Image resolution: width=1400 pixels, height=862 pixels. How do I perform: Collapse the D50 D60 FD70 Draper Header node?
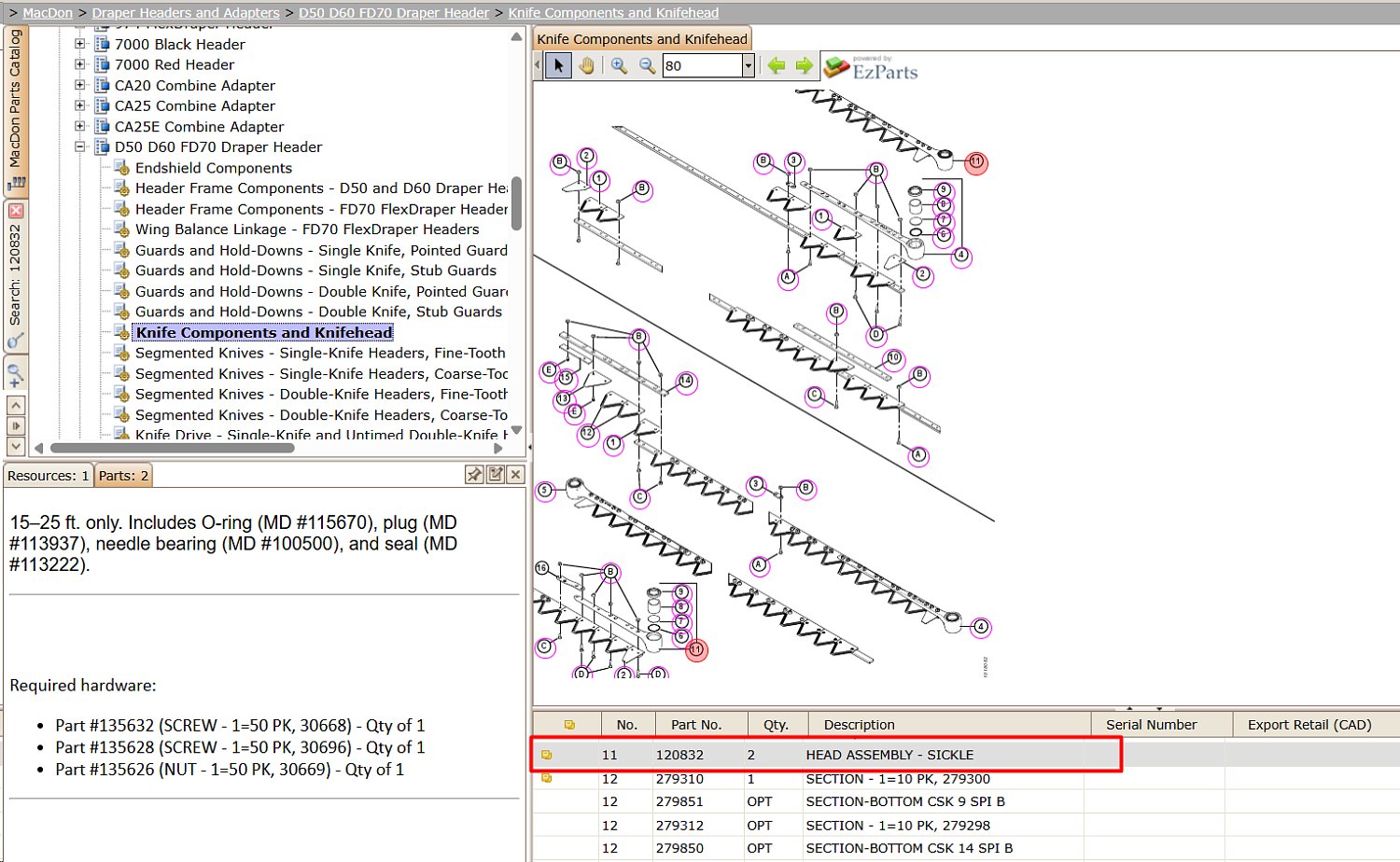(80, 147)
